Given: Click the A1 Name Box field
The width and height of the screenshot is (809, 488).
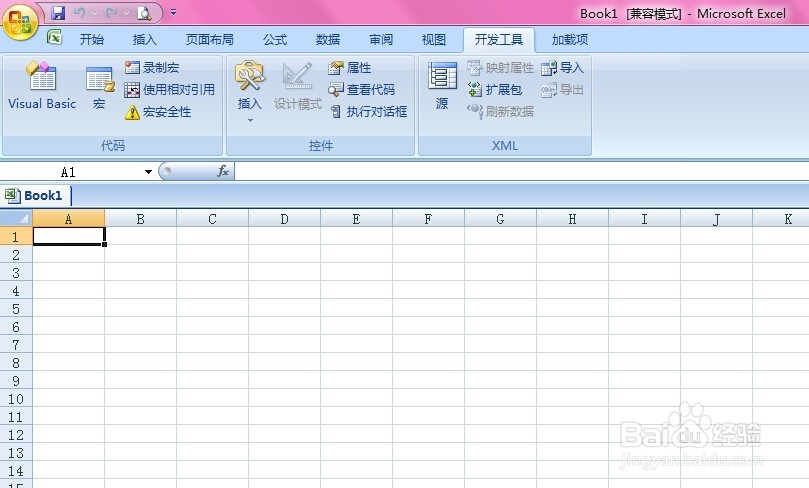Looking at the screenshot, I should pyautogui.click(x=71, y=172).
